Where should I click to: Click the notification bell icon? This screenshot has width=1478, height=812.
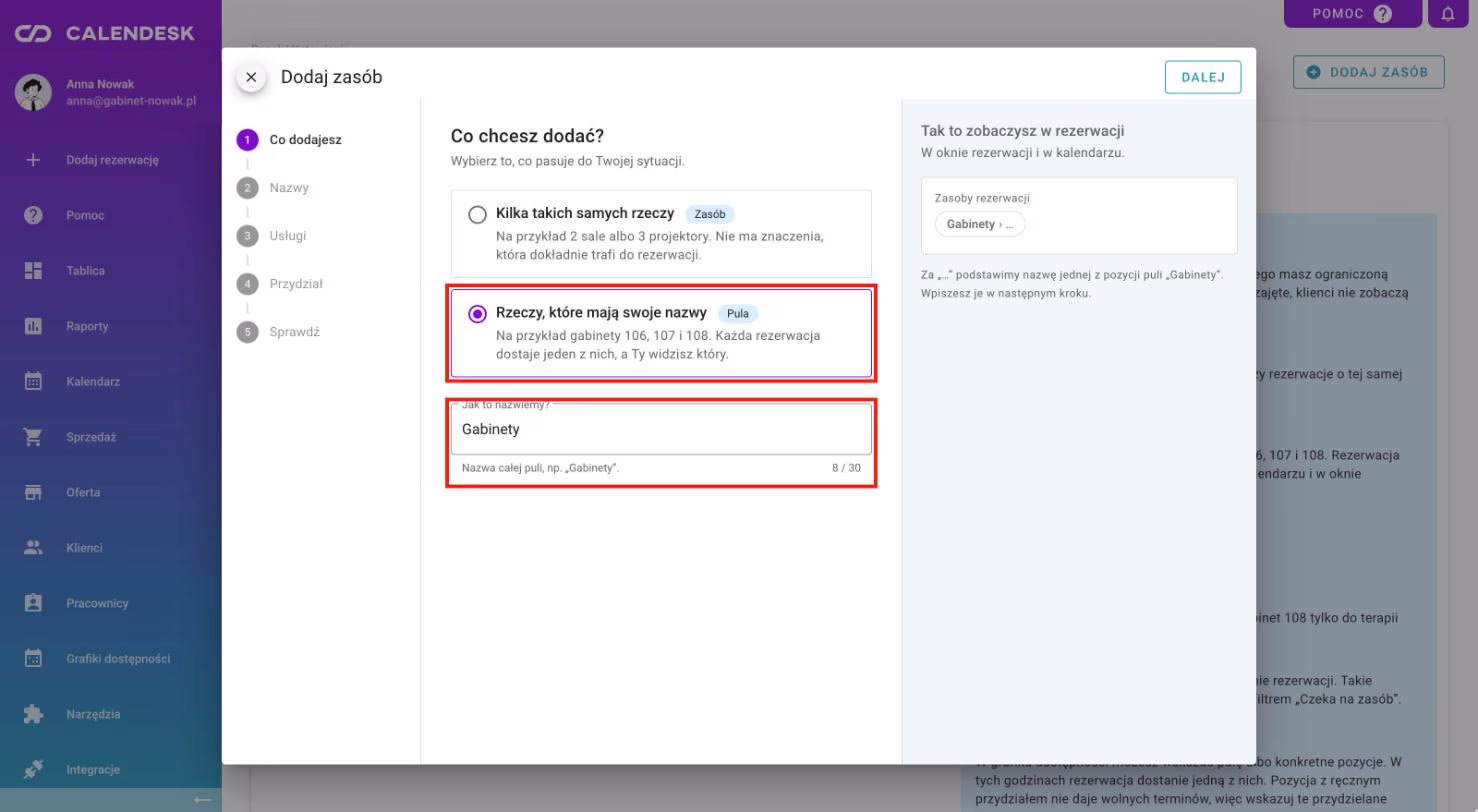pyautogui.click(x=1448, y=14)
